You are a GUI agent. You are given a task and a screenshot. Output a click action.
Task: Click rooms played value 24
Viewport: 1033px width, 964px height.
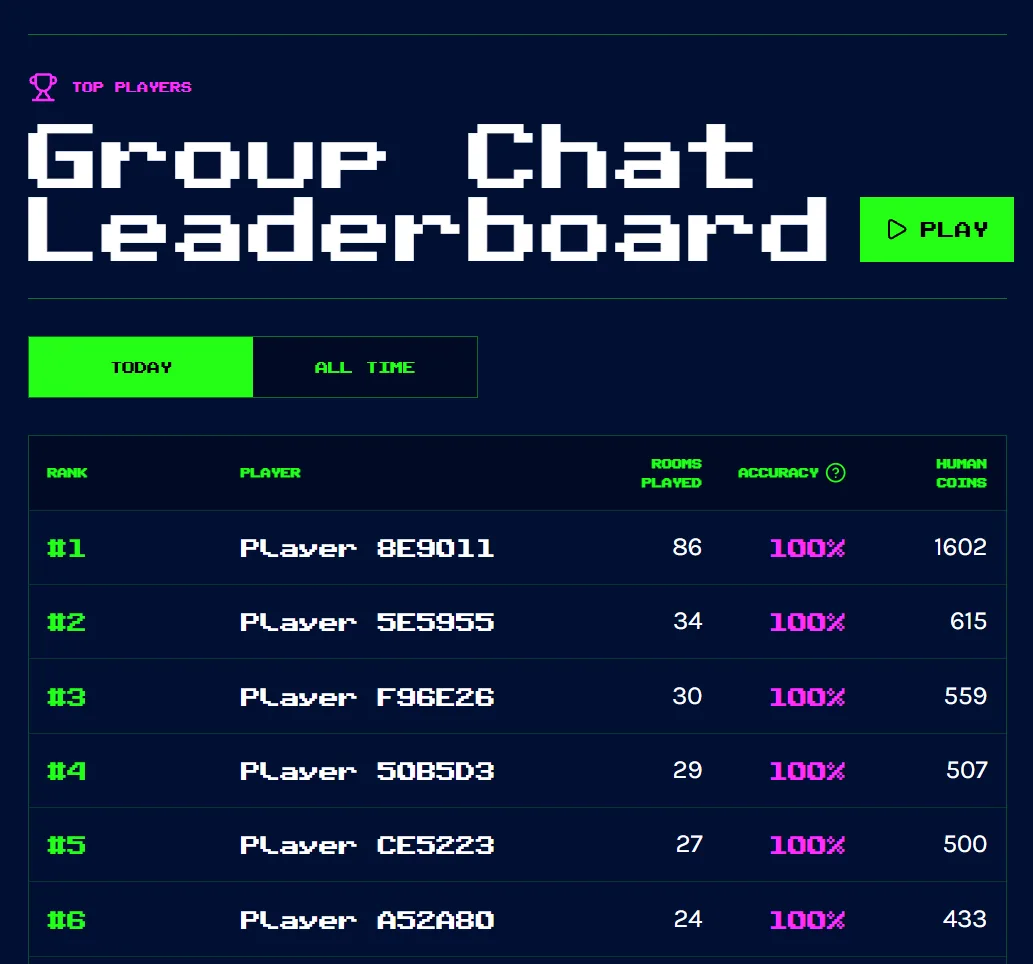pos(688,919)
